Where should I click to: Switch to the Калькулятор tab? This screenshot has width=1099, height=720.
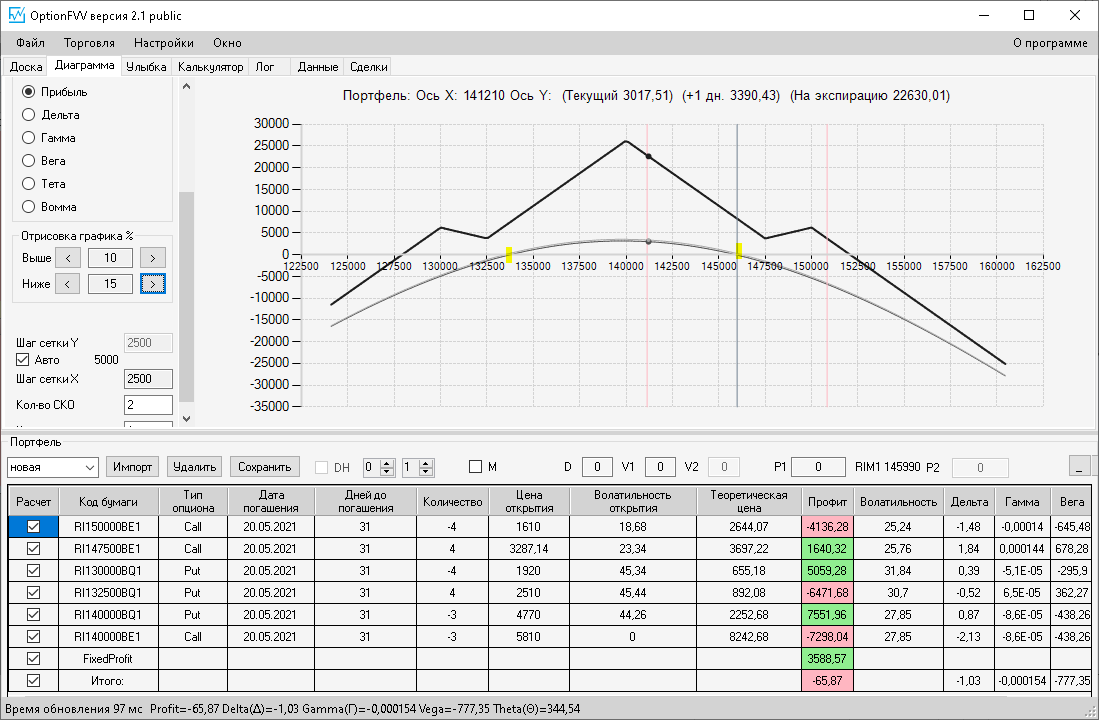[x=210, y=67]
